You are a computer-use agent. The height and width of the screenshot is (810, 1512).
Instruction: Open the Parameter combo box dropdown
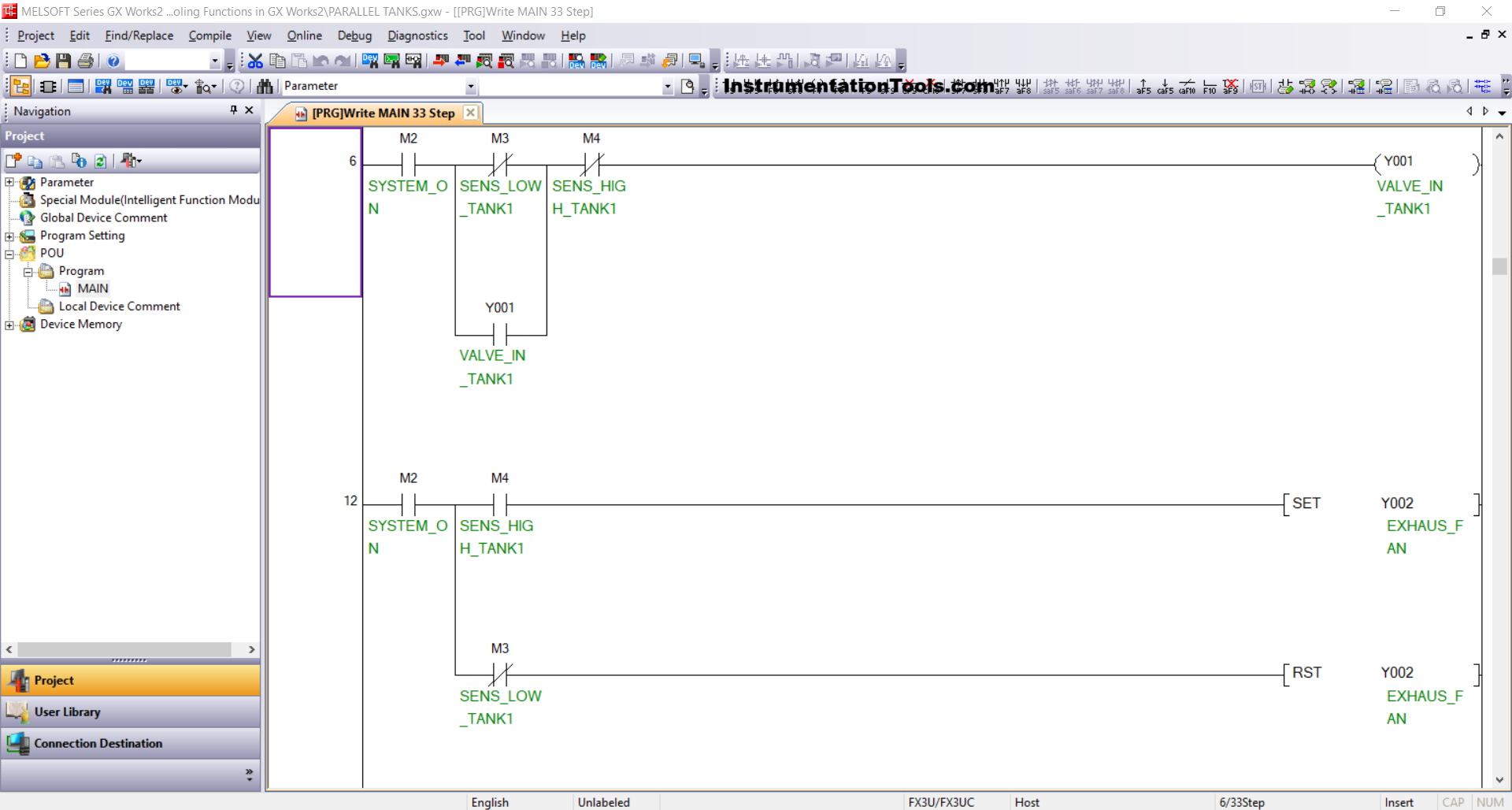[471, 87]
